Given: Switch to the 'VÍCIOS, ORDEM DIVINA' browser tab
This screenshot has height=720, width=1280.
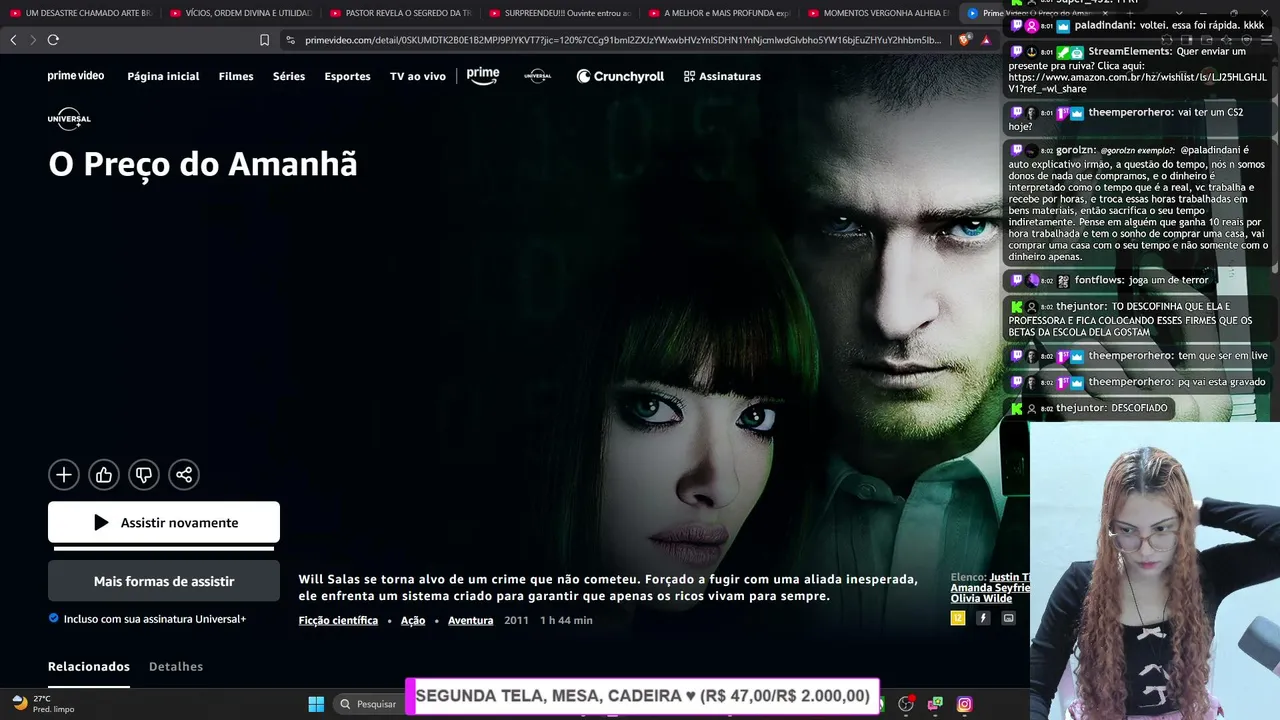Looking at the screenshot, I should (240, 13).
